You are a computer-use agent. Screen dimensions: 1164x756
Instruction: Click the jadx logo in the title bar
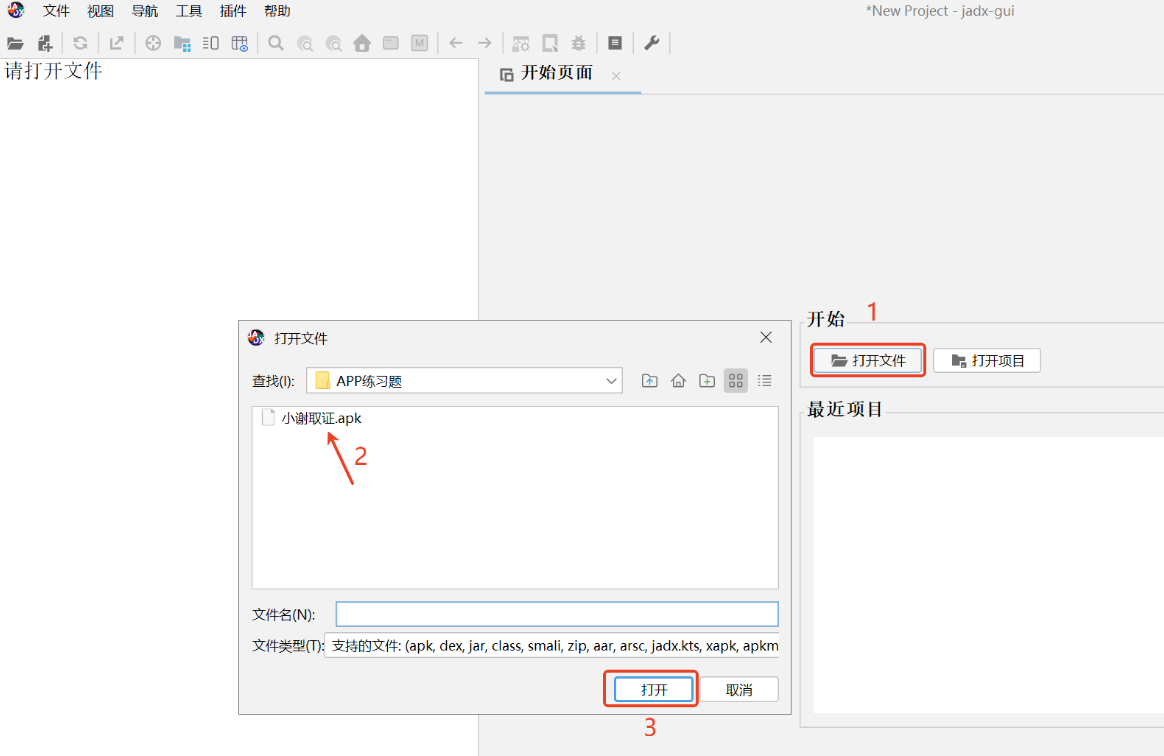point(16,10)
